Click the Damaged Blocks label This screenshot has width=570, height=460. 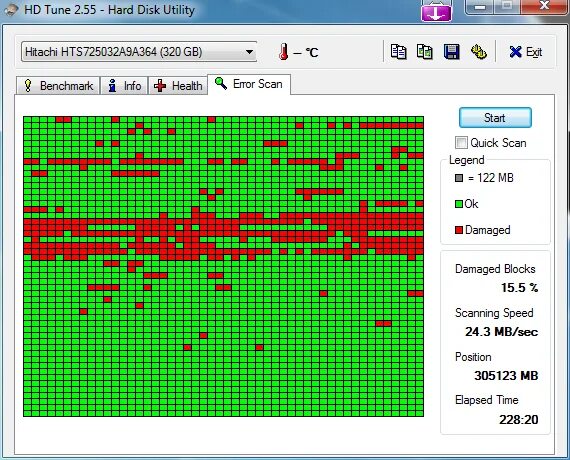click(495, 269)
